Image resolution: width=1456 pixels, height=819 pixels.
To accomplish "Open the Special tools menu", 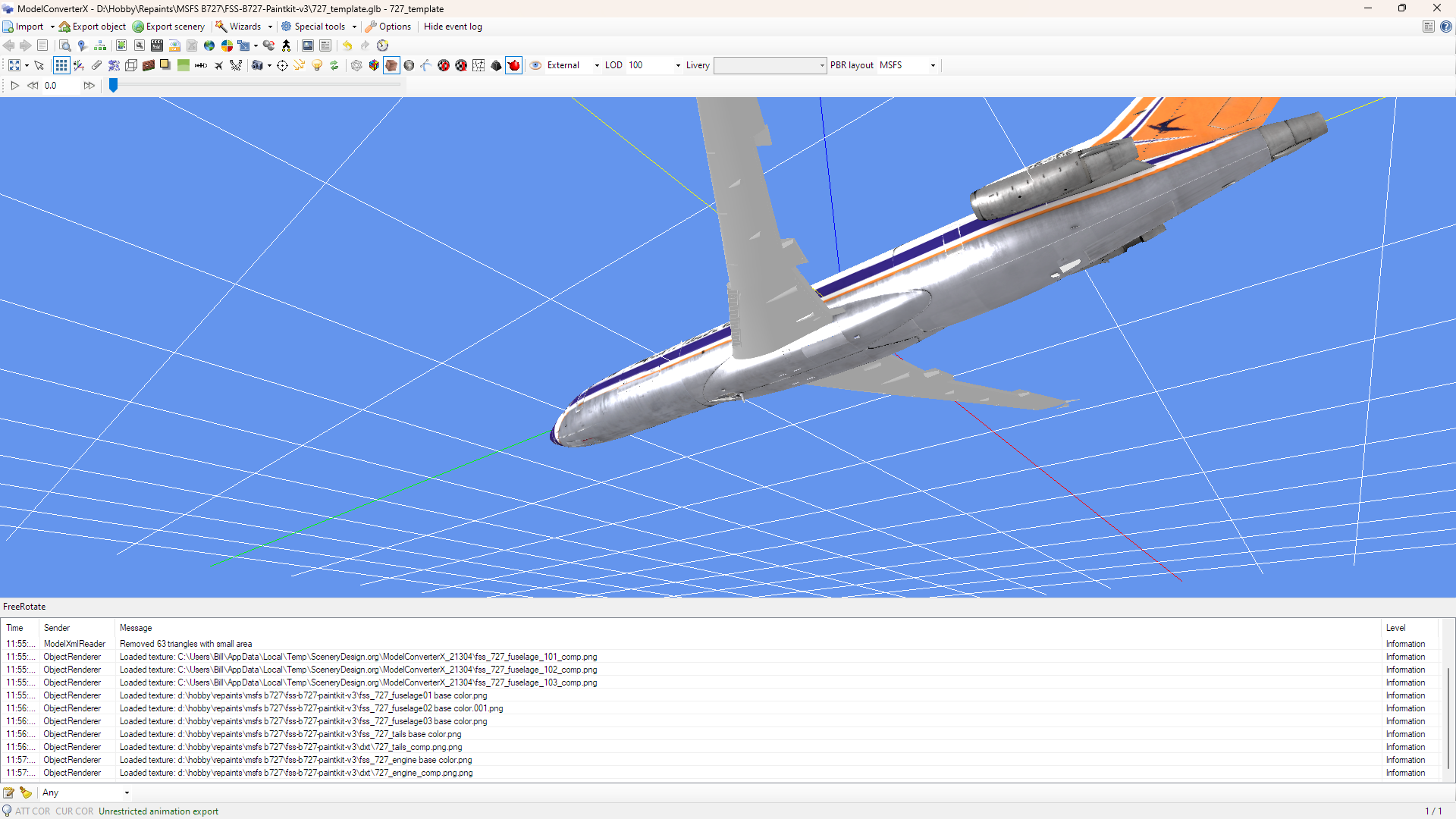I will coord(318,27).
